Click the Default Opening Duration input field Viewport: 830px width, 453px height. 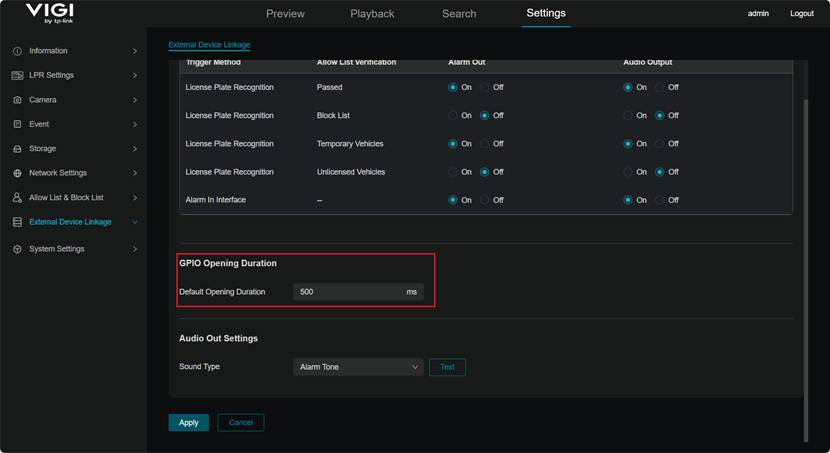pos(358,292)
